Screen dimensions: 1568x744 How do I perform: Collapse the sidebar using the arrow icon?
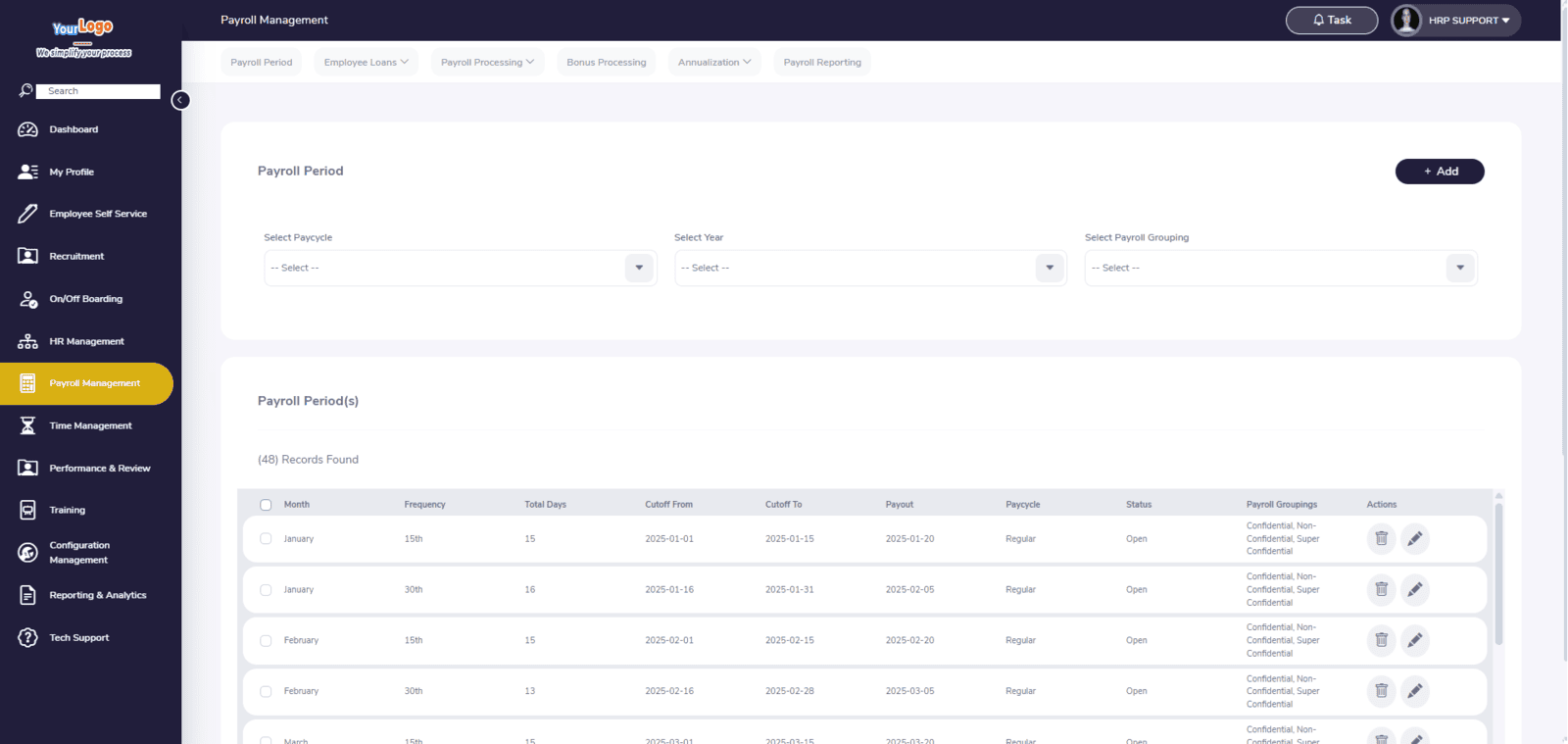point(180,100)
